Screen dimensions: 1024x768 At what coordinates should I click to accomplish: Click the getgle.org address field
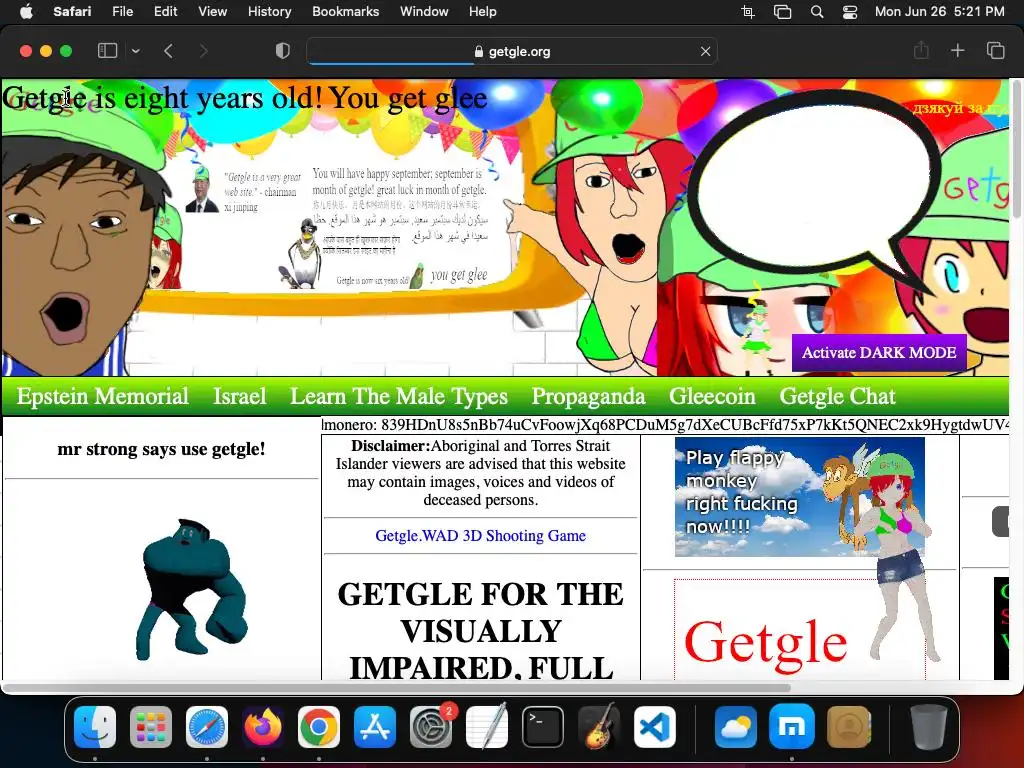(x=512, y=51)
